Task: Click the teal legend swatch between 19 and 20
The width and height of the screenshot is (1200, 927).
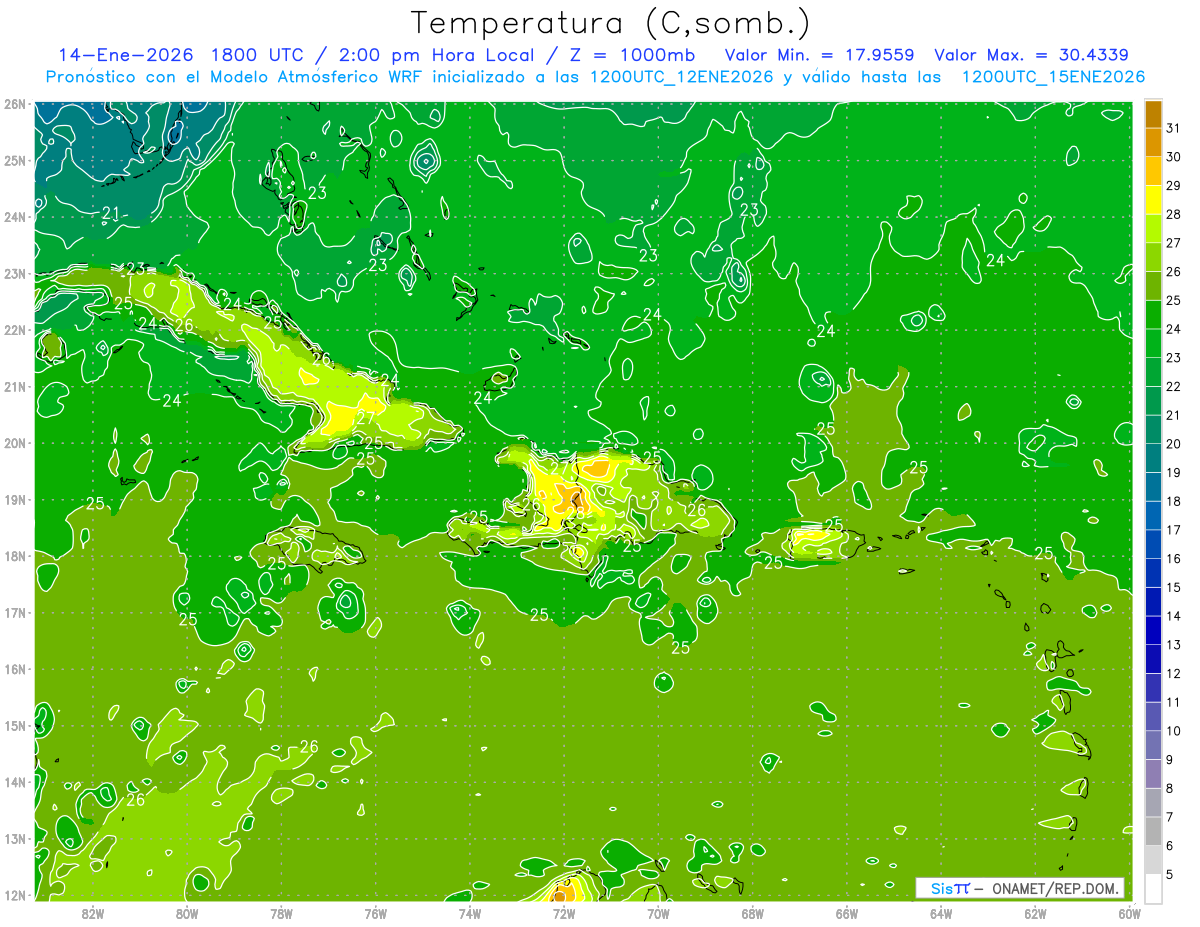Action: point(1153,458)
